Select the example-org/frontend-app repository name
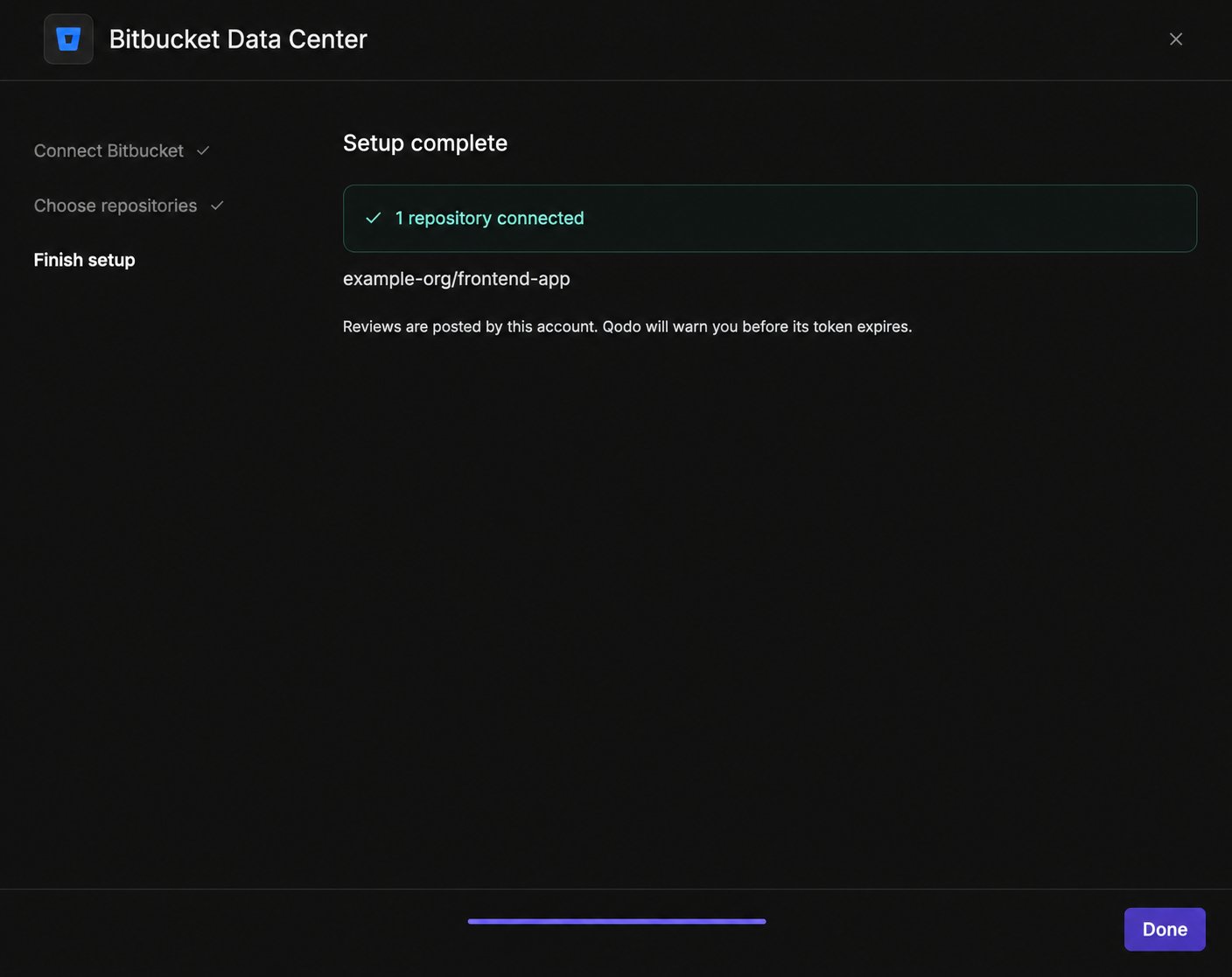1232x977 pixels. pos(456,279)
